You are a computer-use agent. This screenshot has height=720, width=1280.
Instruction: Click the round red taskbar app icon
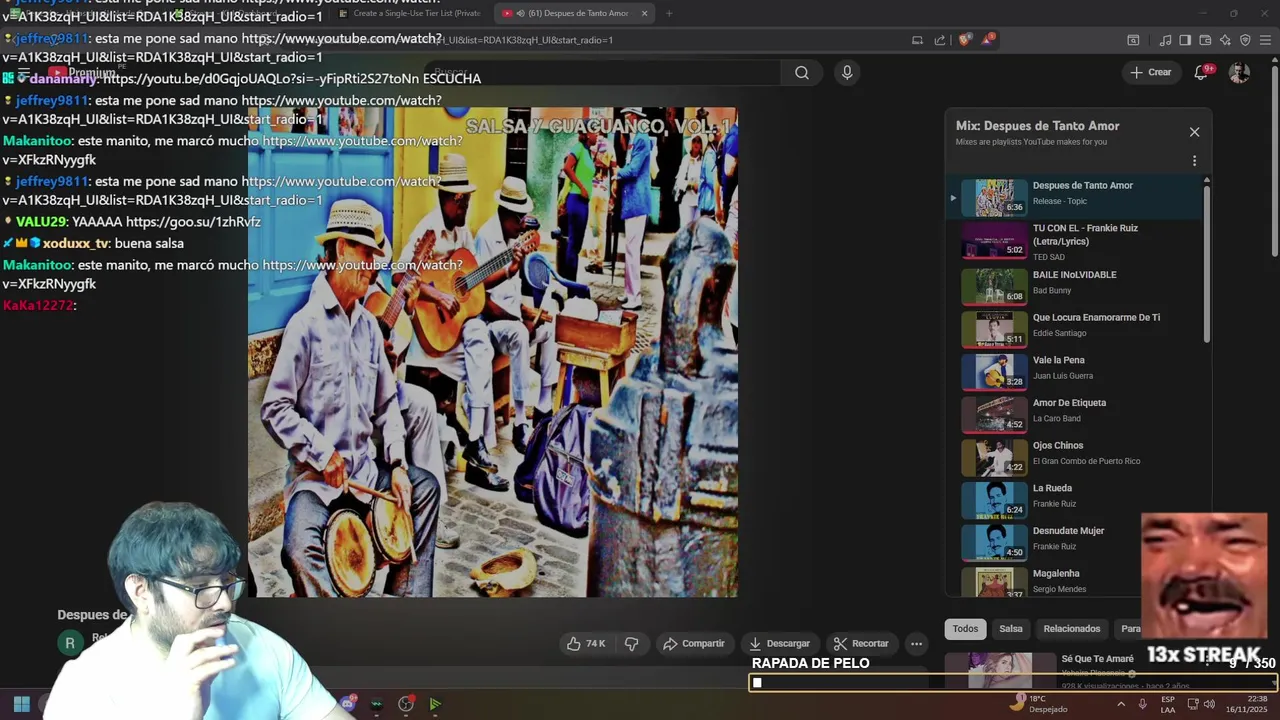[406, 704]
